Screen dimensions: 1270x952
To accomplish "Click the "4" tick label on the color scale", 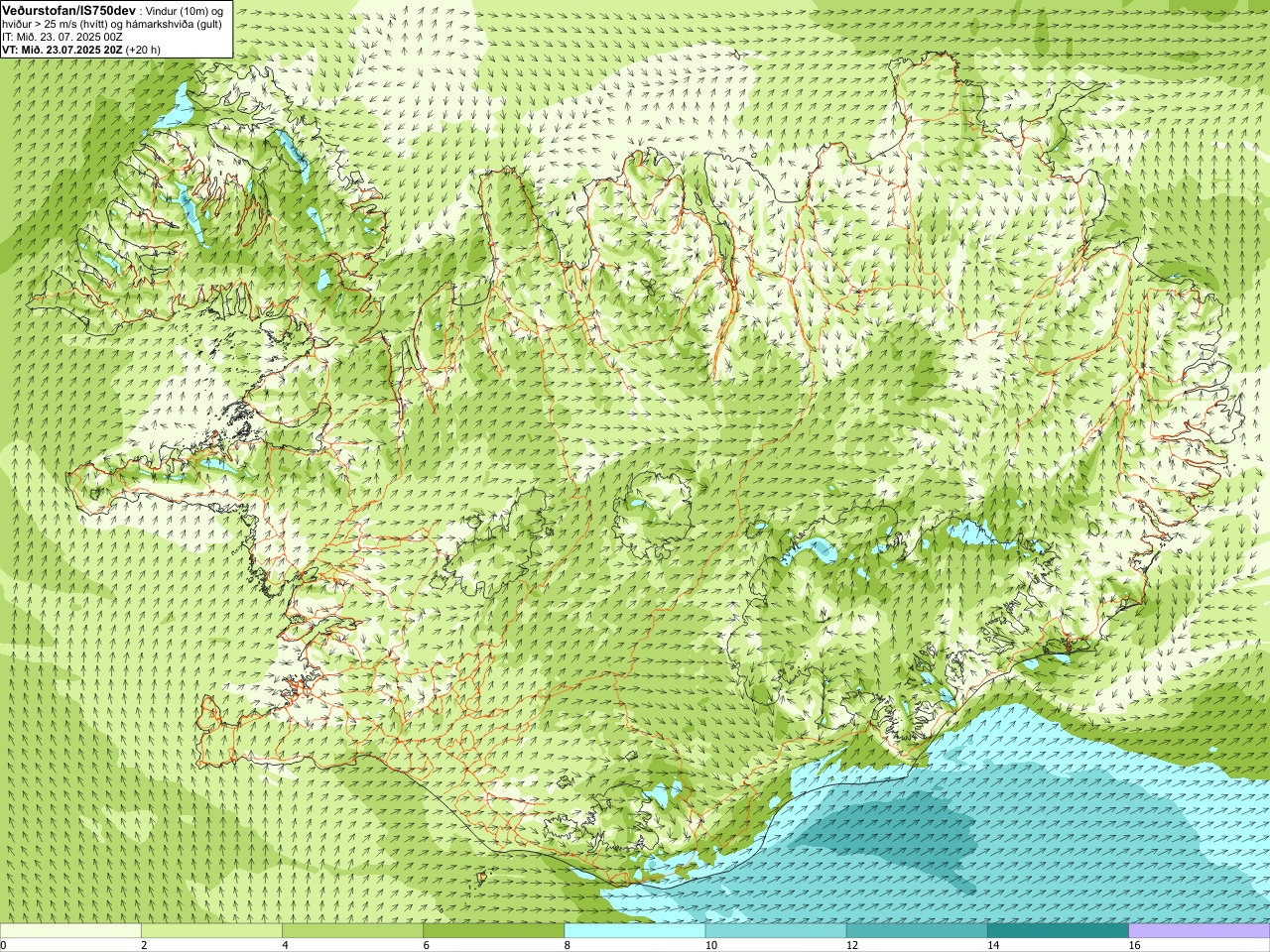I will click(x=285, y=945).
